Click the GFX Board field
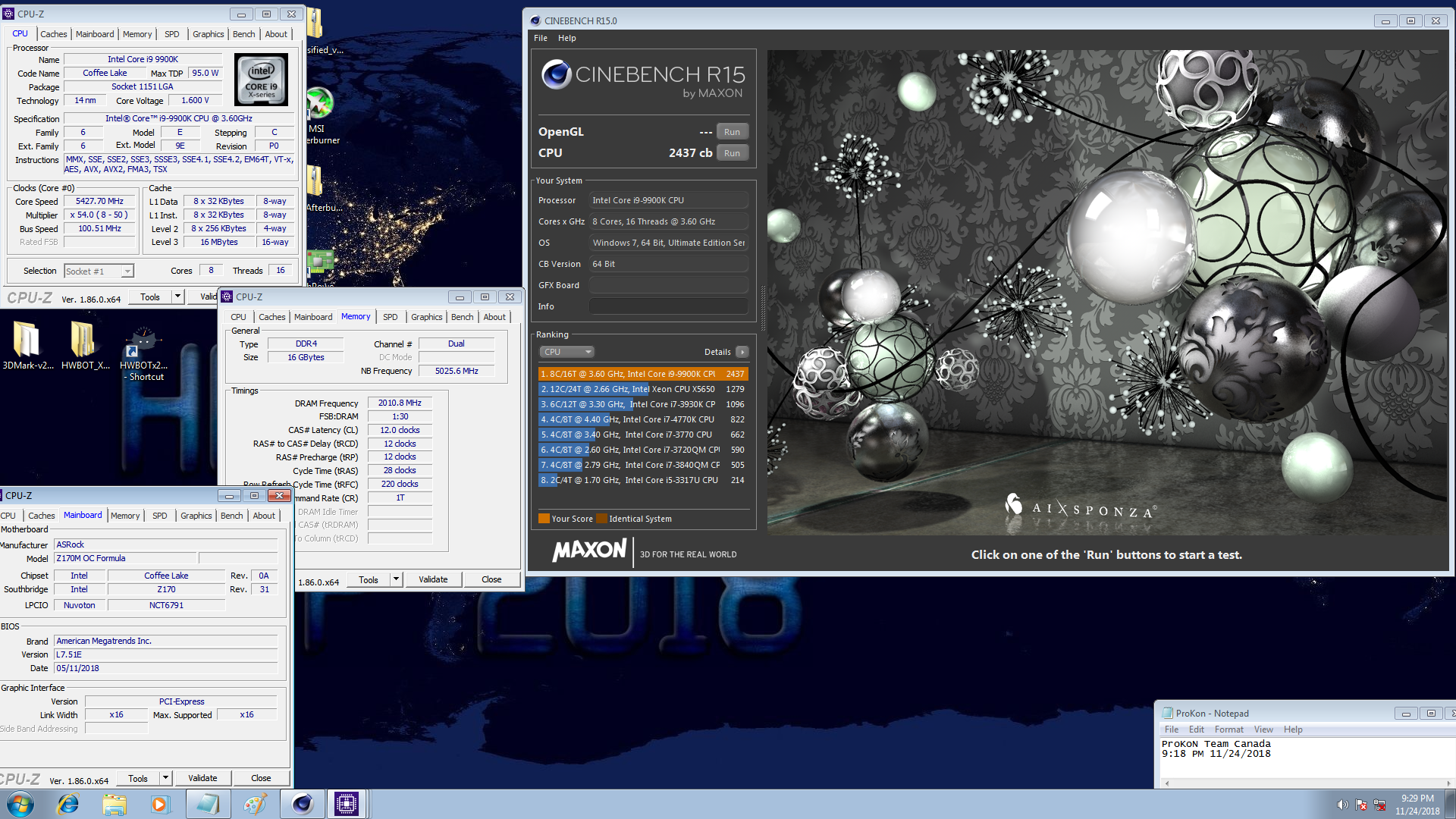This screenshot has width=1456, height=819. coord(669,285)
